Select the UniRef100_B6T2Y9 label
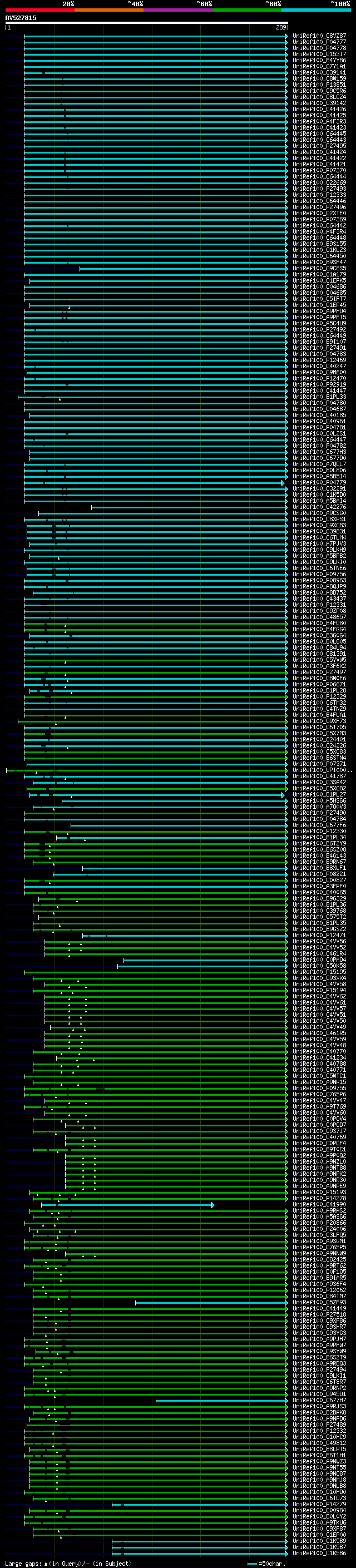 (319, 844)
